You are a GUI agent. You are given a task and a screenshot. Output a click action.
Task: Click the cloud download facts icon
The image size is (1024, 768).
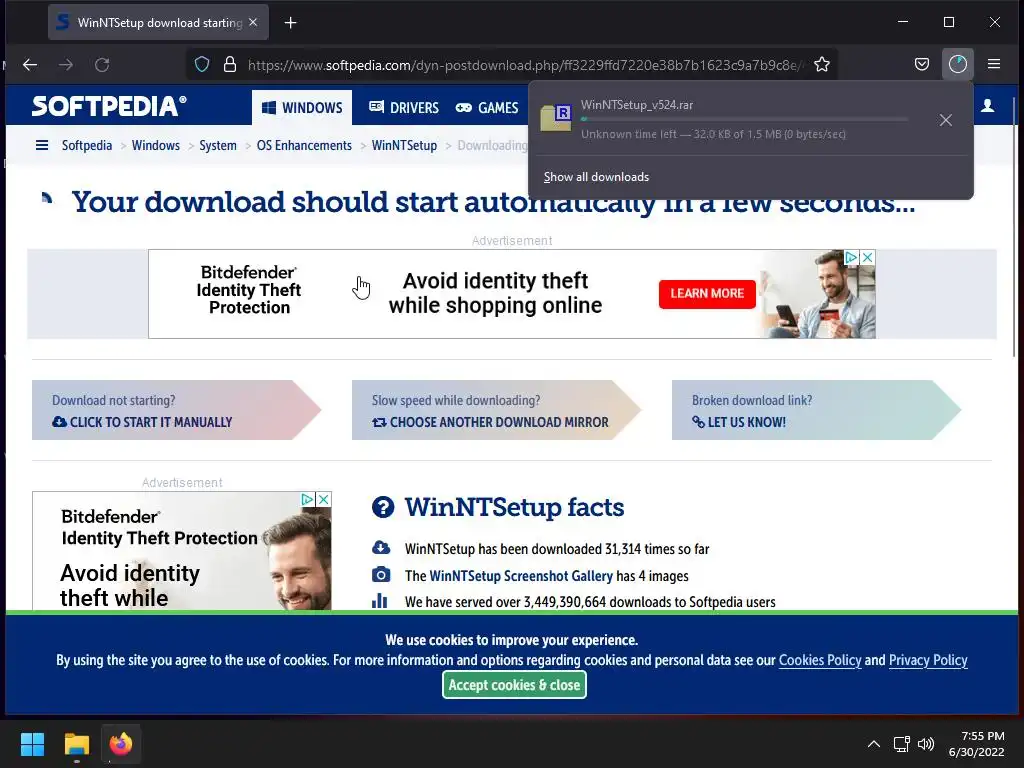(x=381, y=548)
